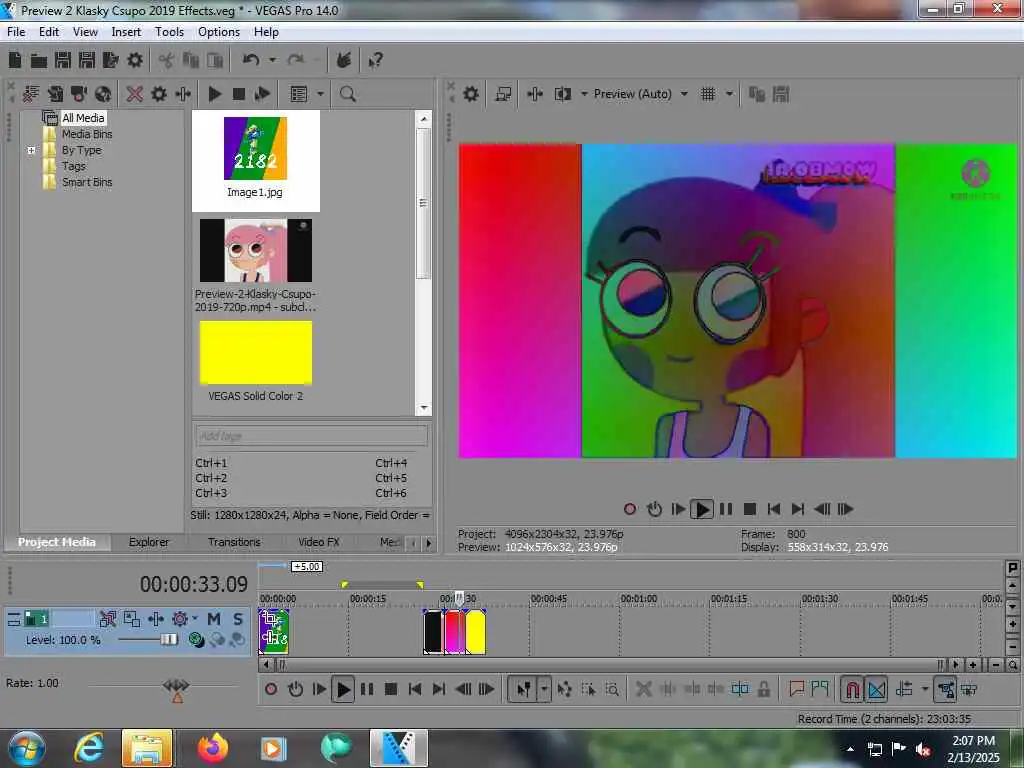Screen dimensions: 1024x768
Task: Open project Properties gear in main toolbar
Action: [135, 60]
